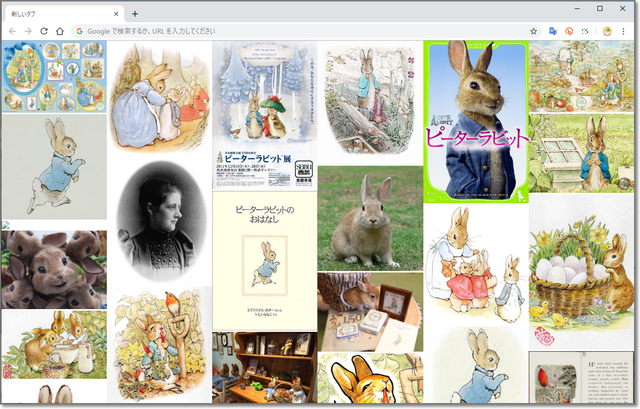
Task: Open a new tab with plus button
Action: click(135, 13)
